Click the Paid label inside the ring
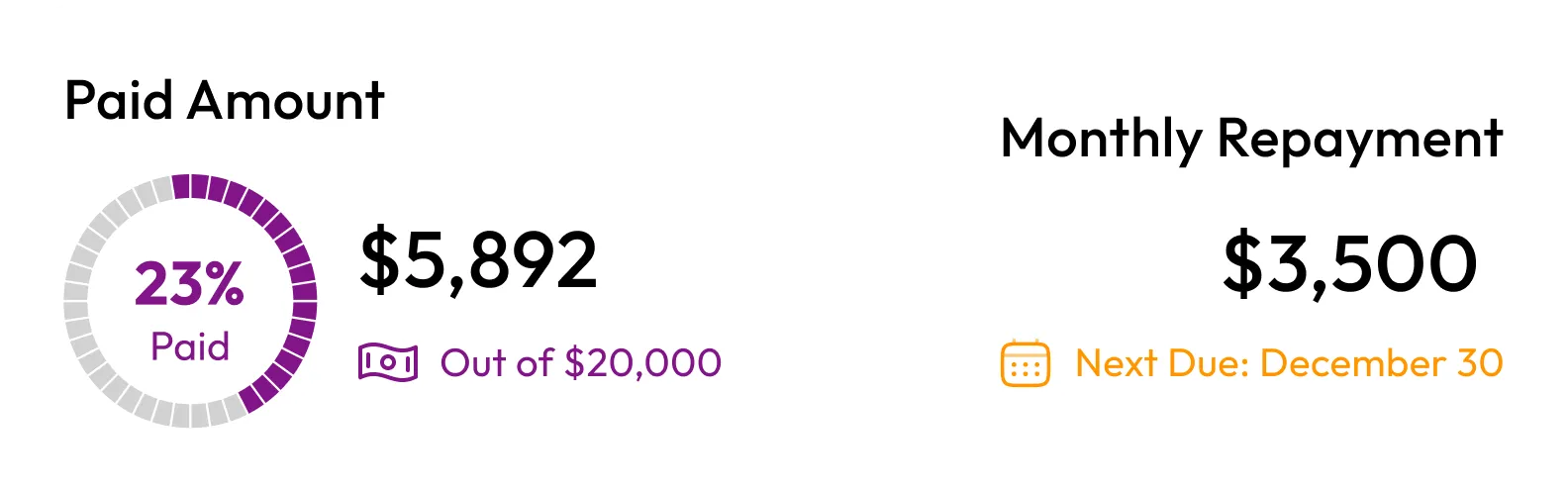Viewport: 1568px width, 491px height. click(x=190, y=346)
